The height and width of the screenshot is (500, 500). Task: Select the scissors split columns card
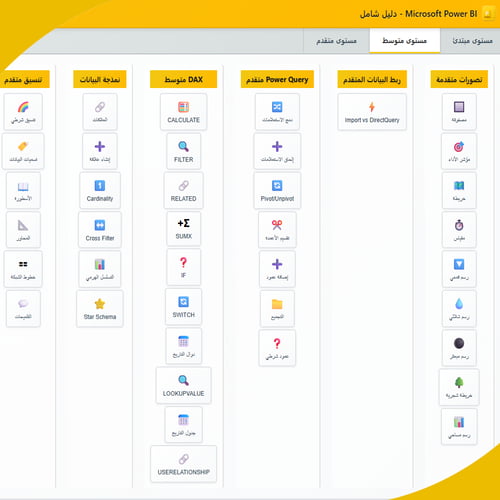(277, 230)
